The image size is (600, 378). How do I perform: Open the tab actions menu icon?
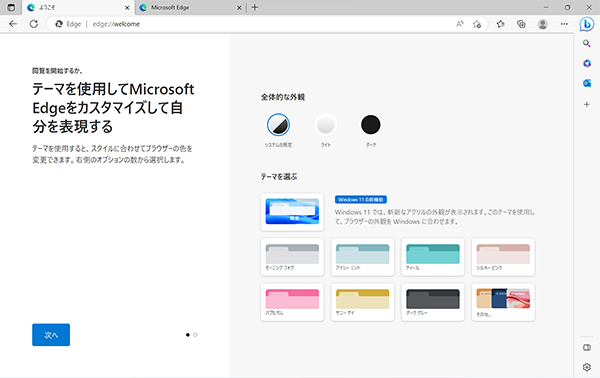tap(11, 7)
